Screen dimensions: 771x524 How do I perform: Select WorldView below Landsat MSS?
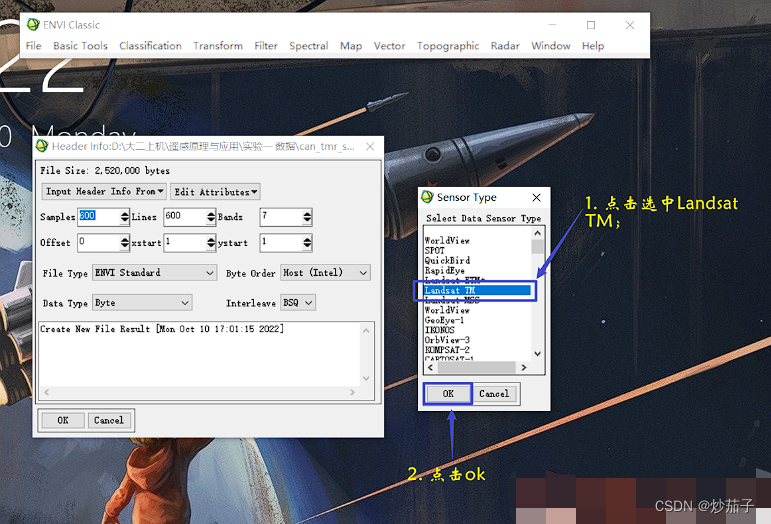(x=447, y=310)
